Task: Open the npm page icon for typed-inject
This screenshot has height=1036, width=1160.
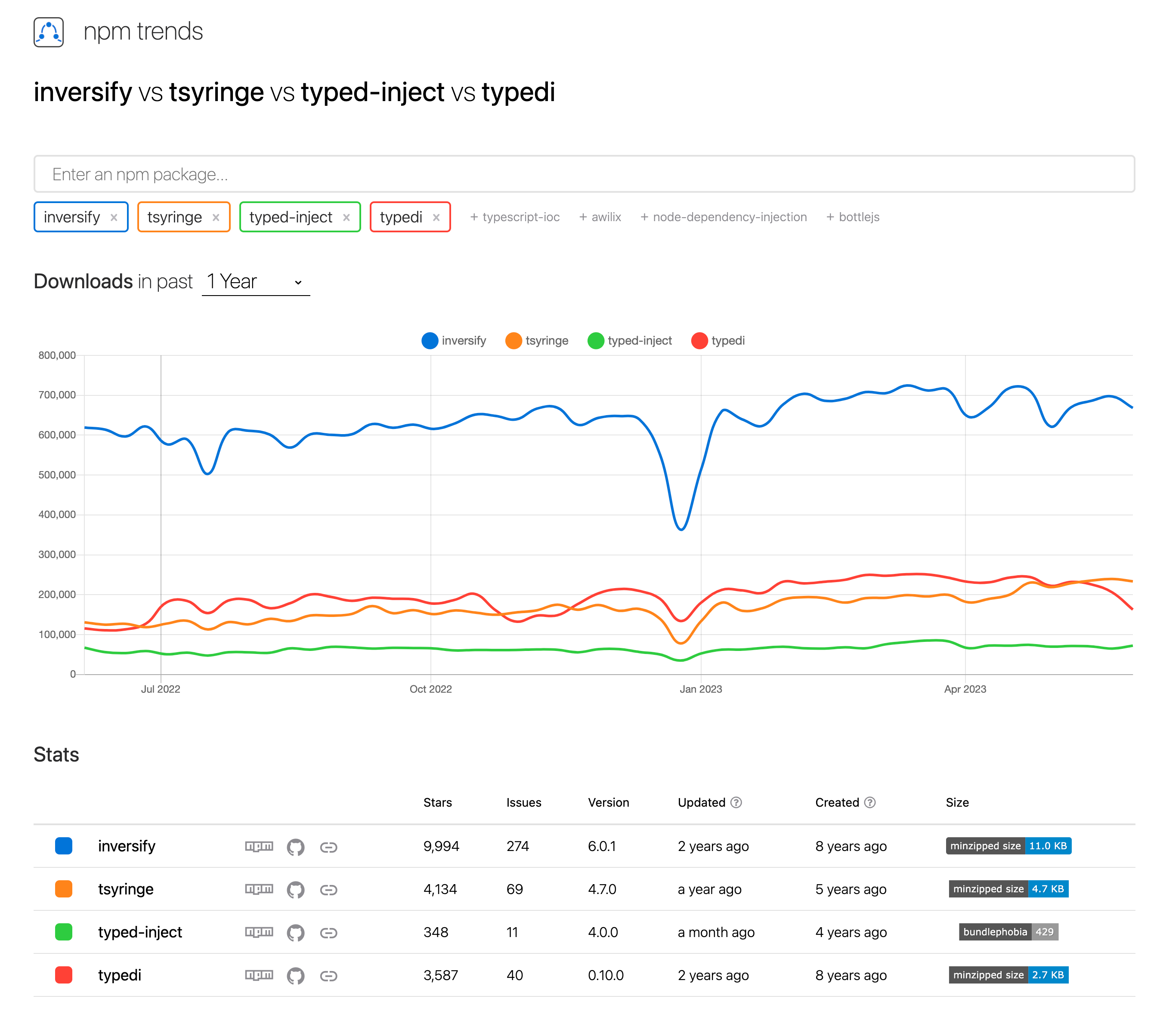Action: pos(259,932)
